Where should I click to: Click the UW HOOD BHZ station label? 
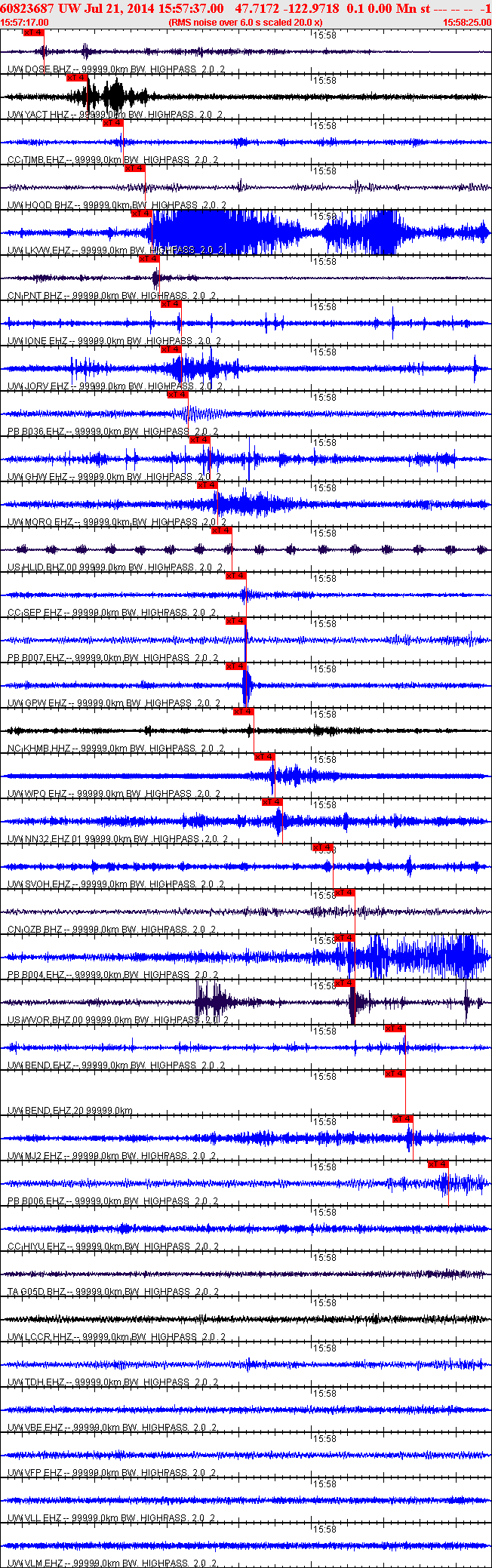(40, 205)
